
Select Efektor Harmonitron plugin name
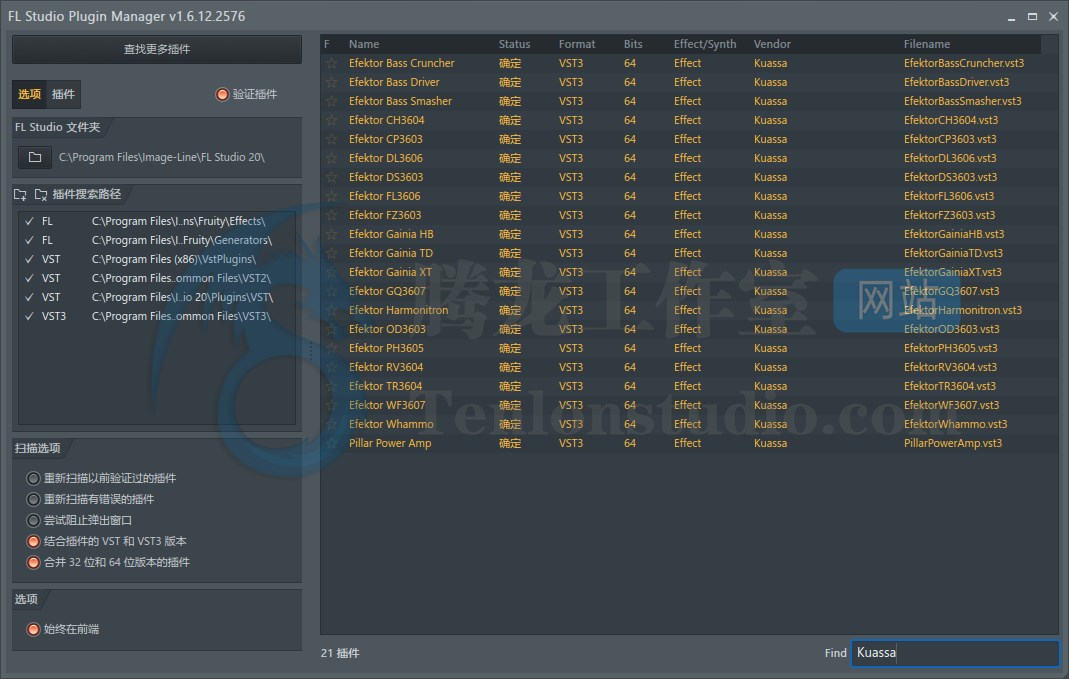(x=398, y=310)
